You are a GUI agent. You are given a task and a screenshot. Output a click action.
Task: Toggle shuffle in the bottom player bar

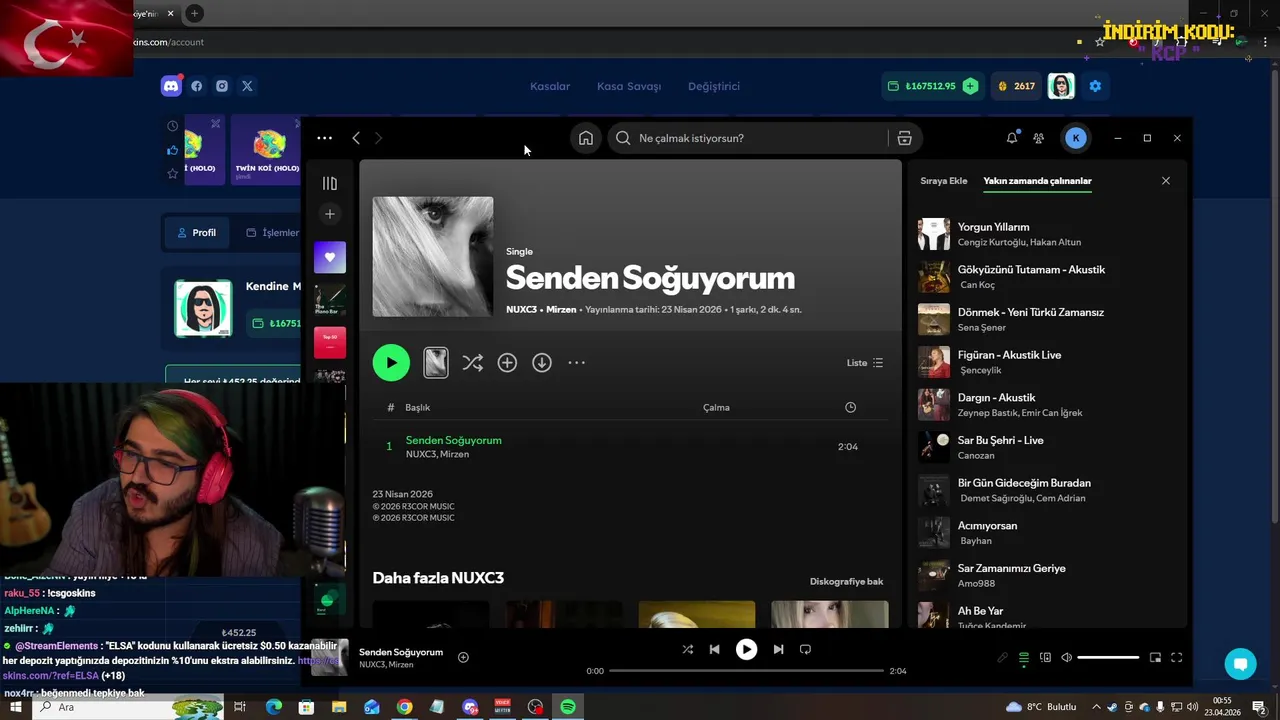(x=687, y=649)
